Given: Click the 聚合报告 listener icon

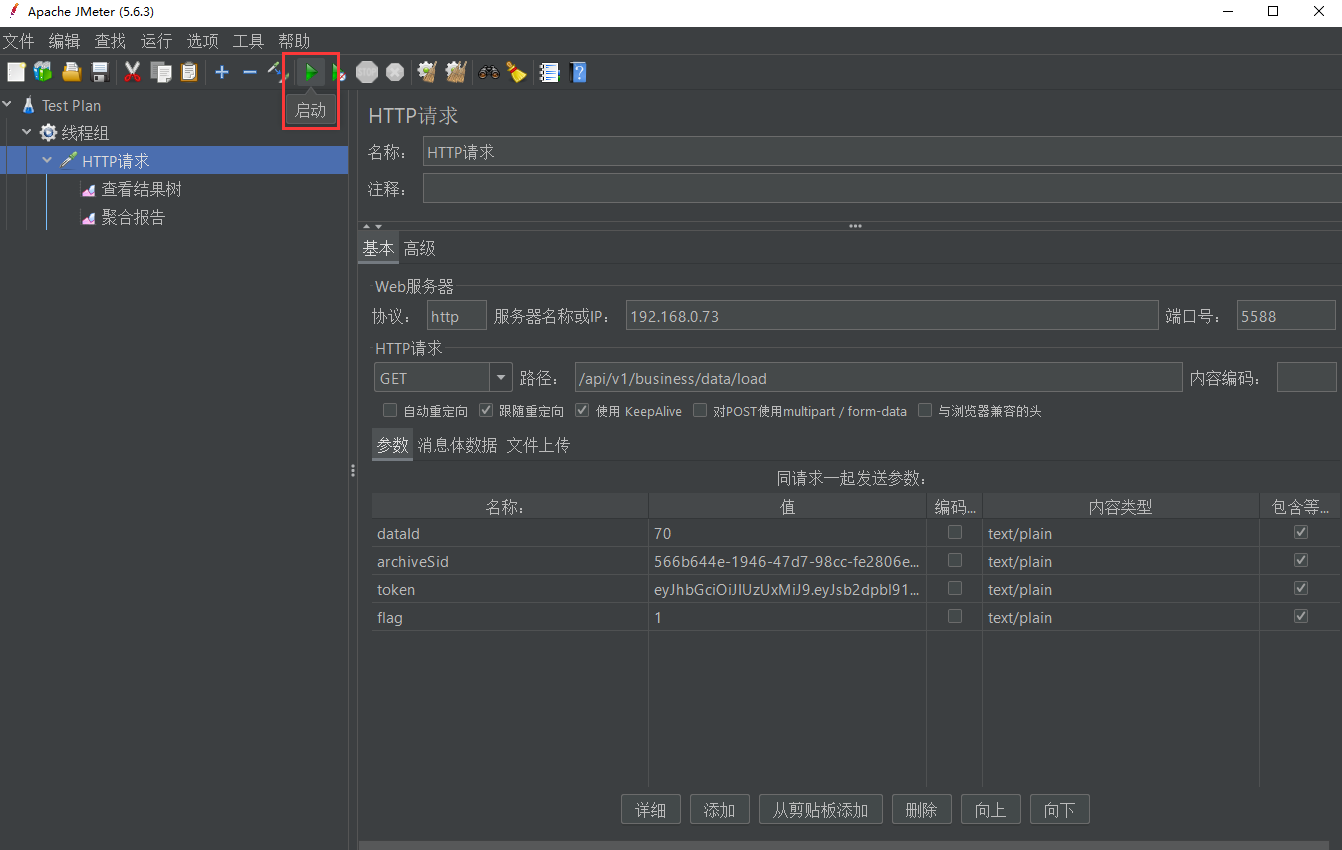Looking at the screenshot, I should (x=89, y=217).
